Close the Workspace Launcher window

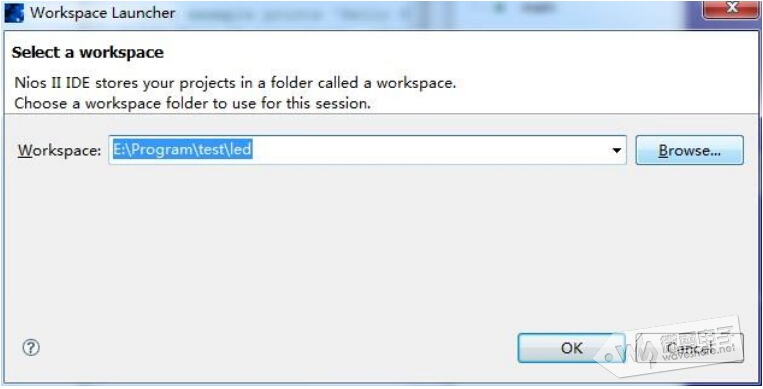coord(732,8)
